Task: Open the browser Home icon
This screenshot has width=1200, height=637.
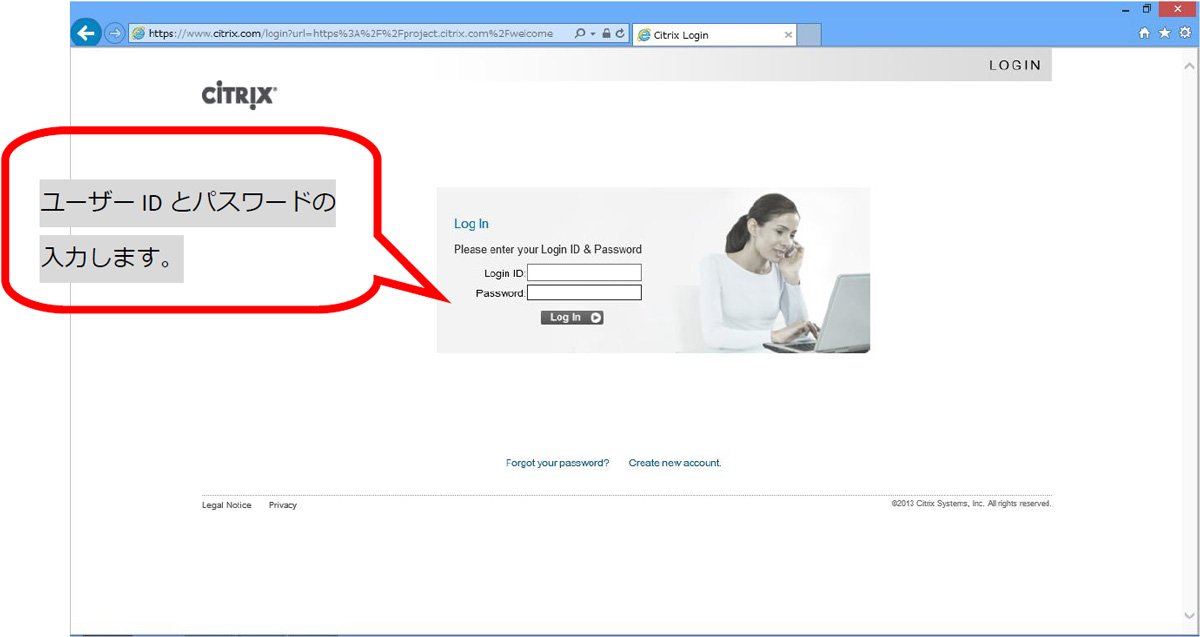Action: click(x=1145, y=33)
